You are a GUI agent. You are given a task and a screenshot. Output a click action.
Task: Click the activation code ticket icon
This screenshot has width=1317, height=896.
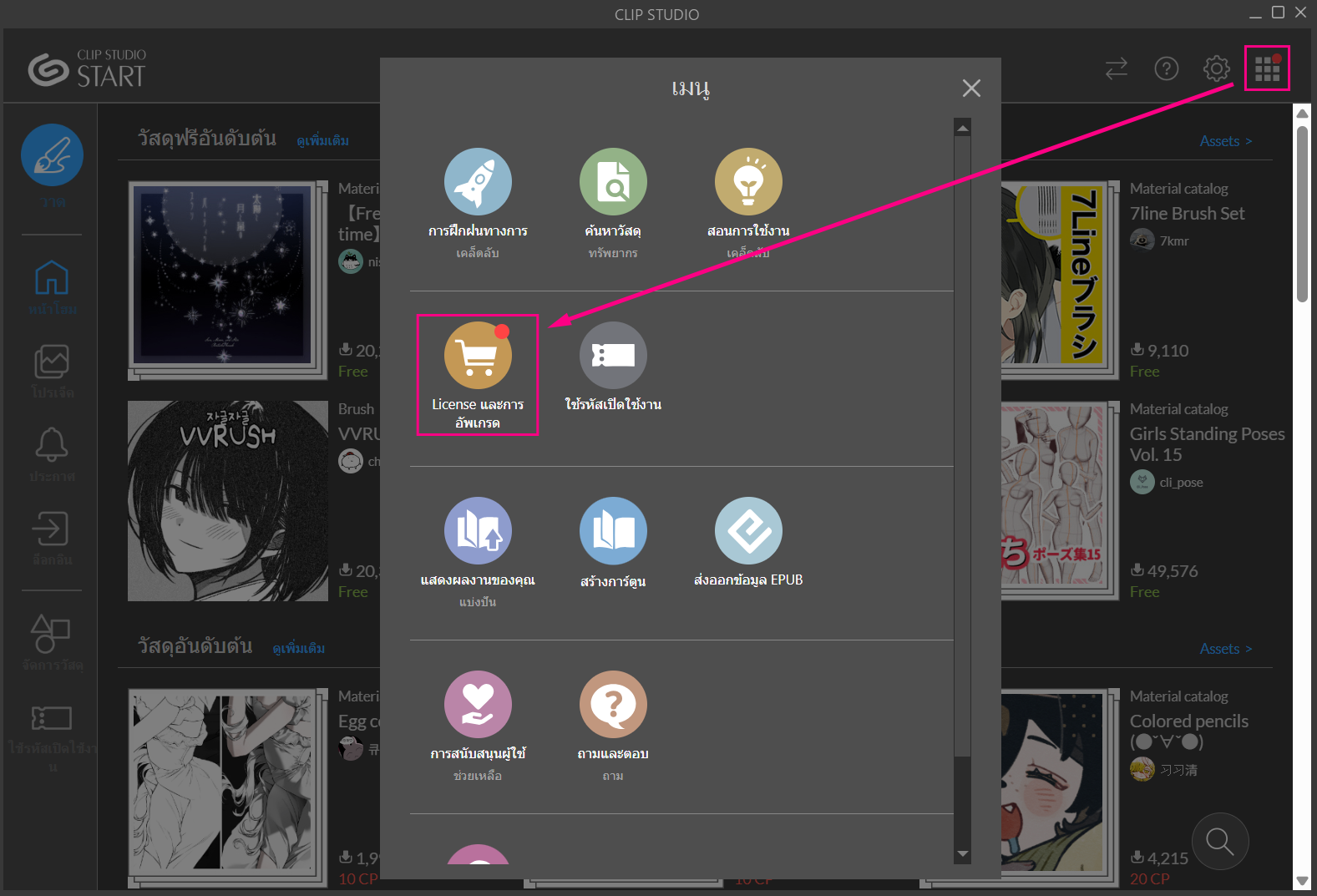[613, 356]
